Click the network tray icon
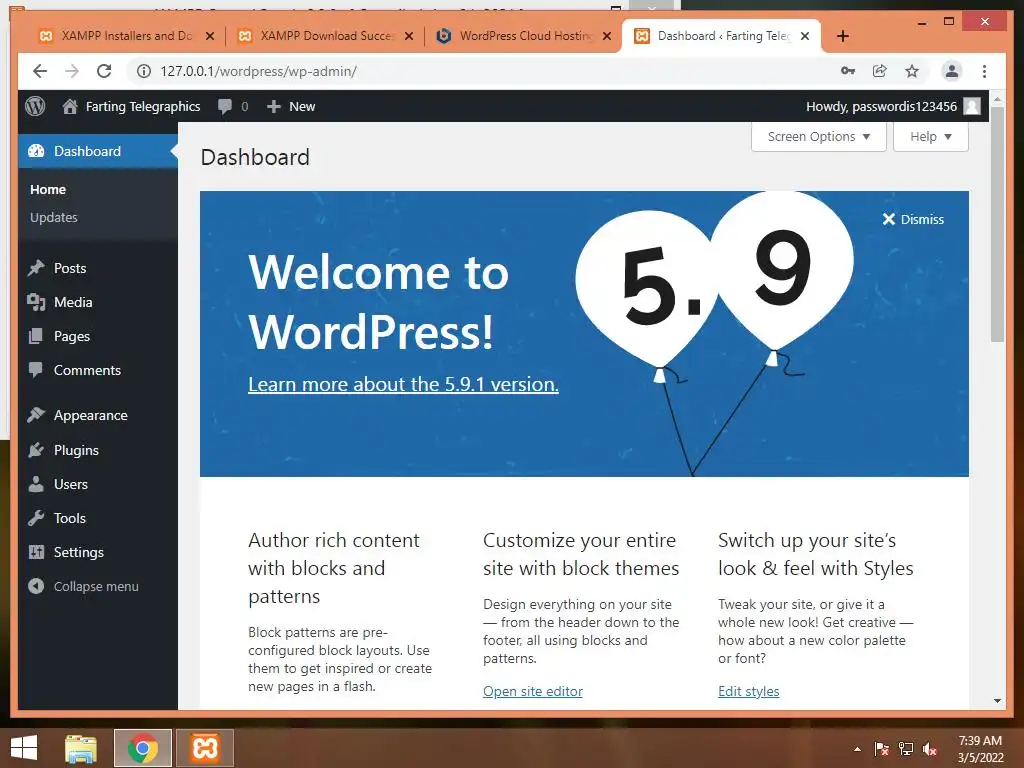1024x768 pixels. click(x=906, y=749)
